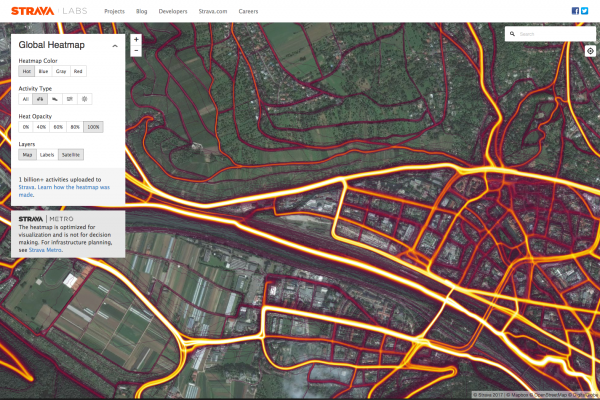
Task: Select the cycling (ride) activity icon
Action: (x=40, y=99)
